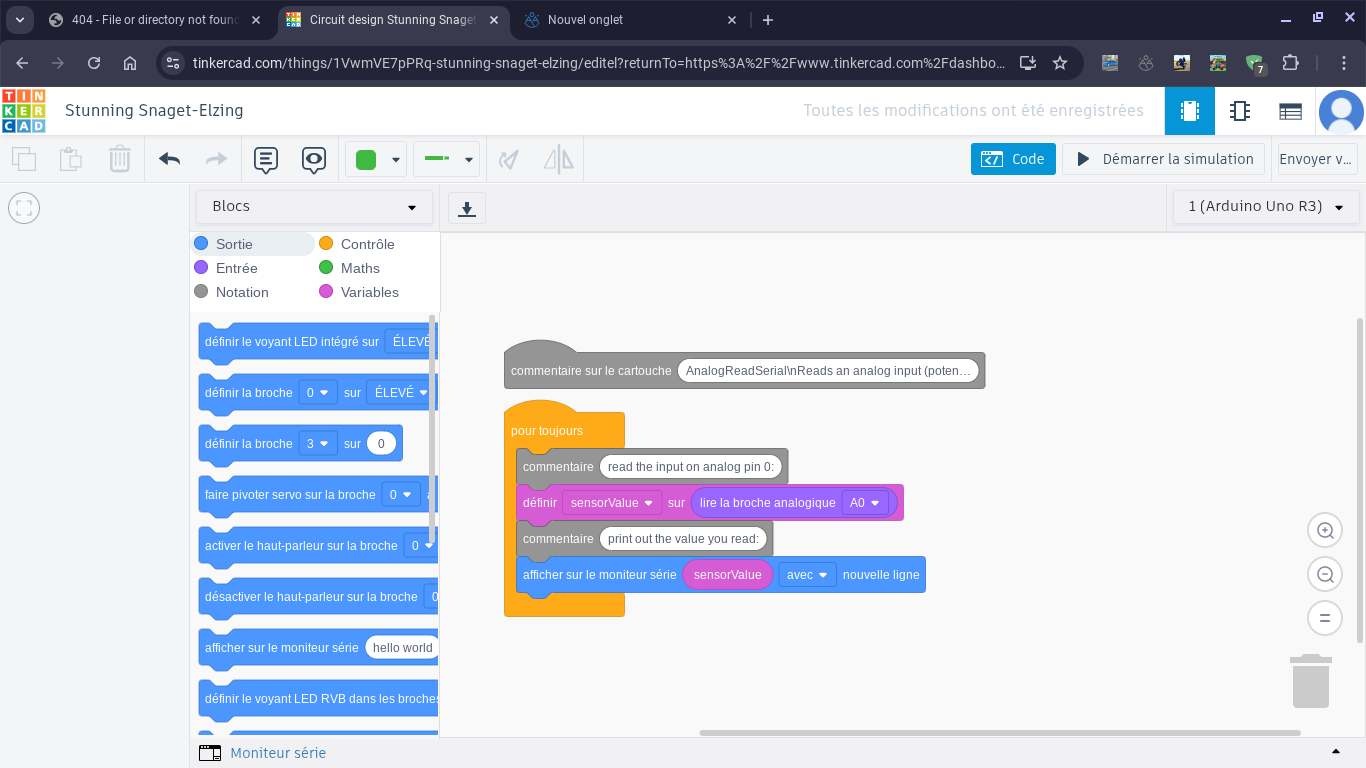
Task: Select the Contrôle block category
Action: [367, 244]
